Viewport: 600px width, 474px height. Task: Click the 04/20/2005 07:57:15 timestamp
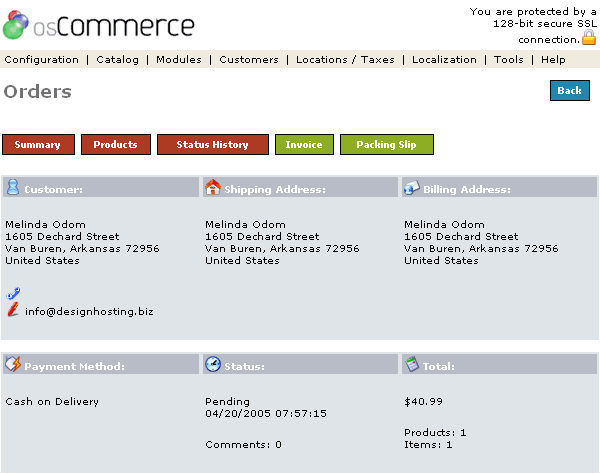pyautogui.click(x=266, y=414)
